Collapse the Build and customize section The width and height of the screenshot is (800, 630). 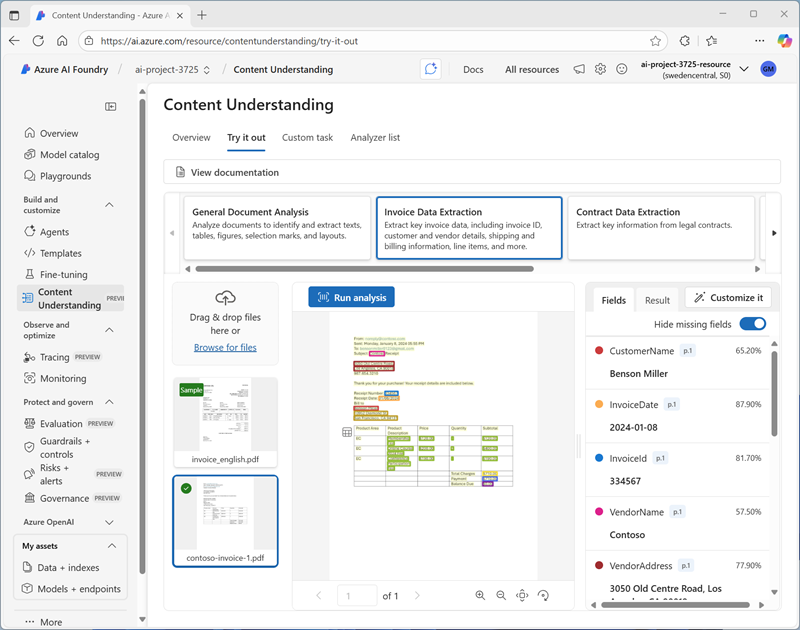coord(110,205)
